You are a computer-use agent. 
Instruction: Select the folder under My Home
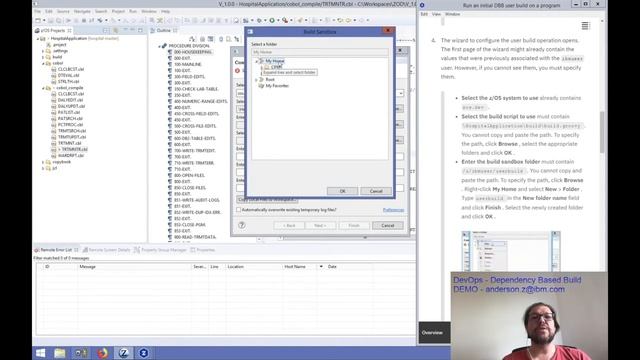coord(276,67)
